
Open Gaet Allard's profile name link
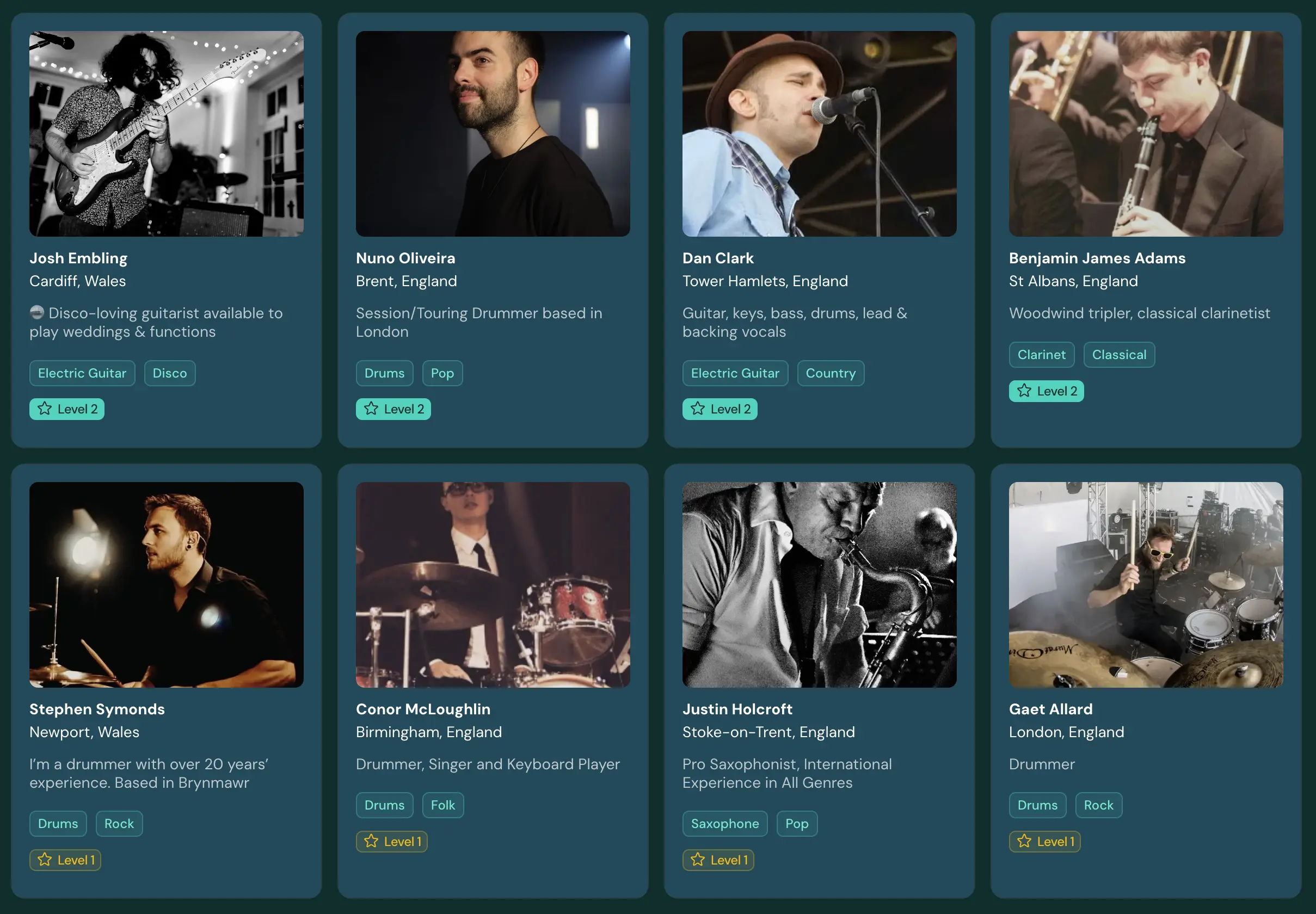[x=1050, y=709]
